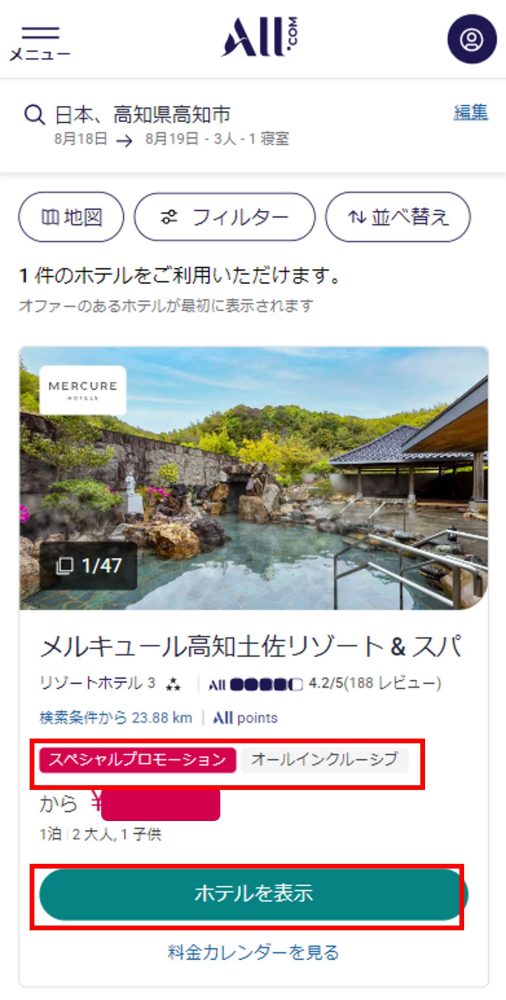The height and width of the screenshot is (1000, 506).
Task: Click the Mercure Hotels brand logo
Action: (83, 390)
